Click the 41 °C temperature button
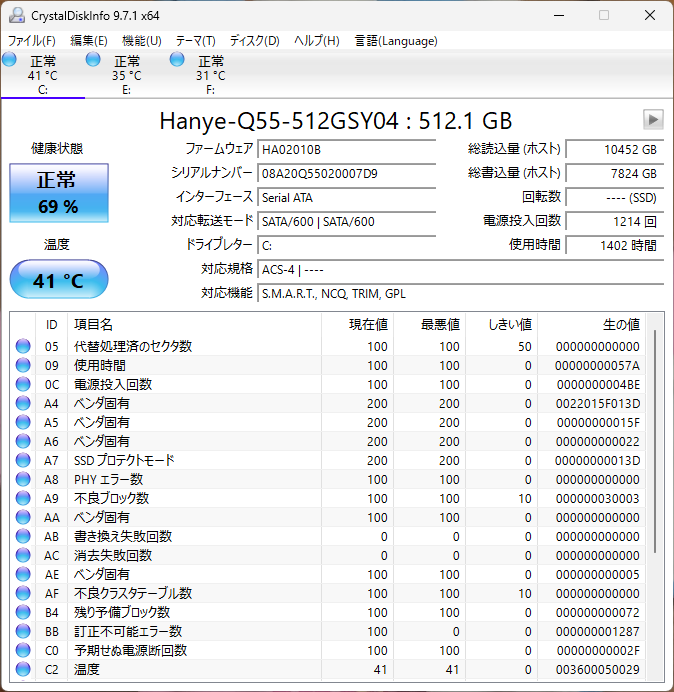Screen dimensions: 674x692 coord(59,279)
